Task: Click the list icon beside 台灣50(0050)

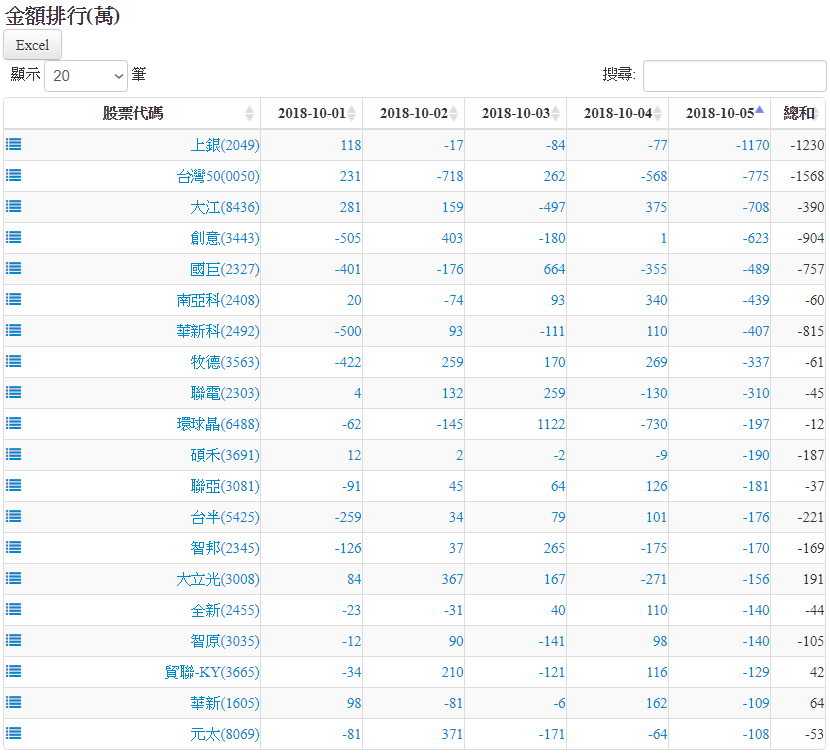Action: (x=14, y=175)
